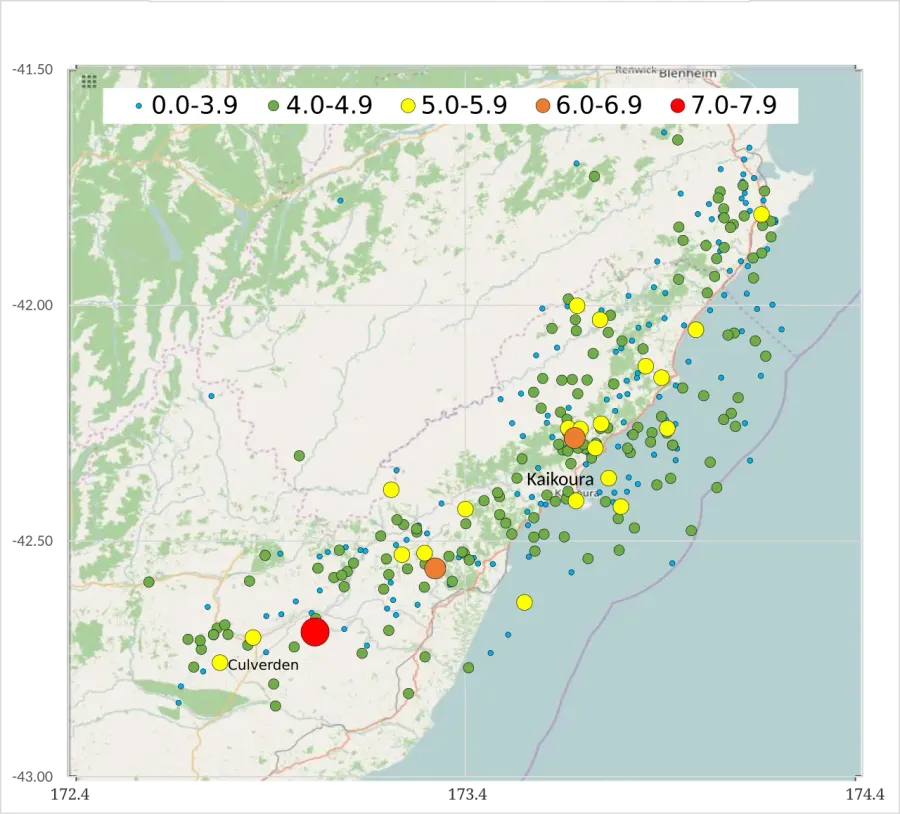Click the 174.4 axis label
The image size is (900, 814).
(865, 794)
